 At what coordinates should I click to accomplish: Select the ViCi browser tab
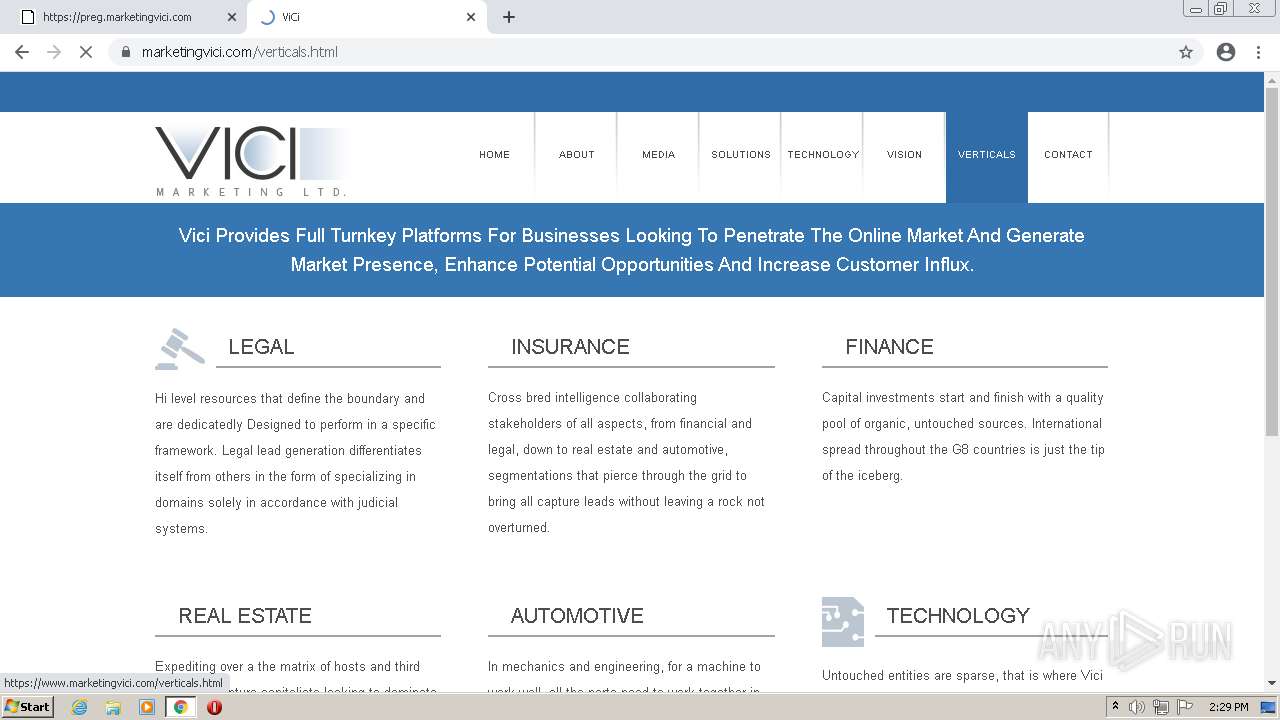click(366, 17)
